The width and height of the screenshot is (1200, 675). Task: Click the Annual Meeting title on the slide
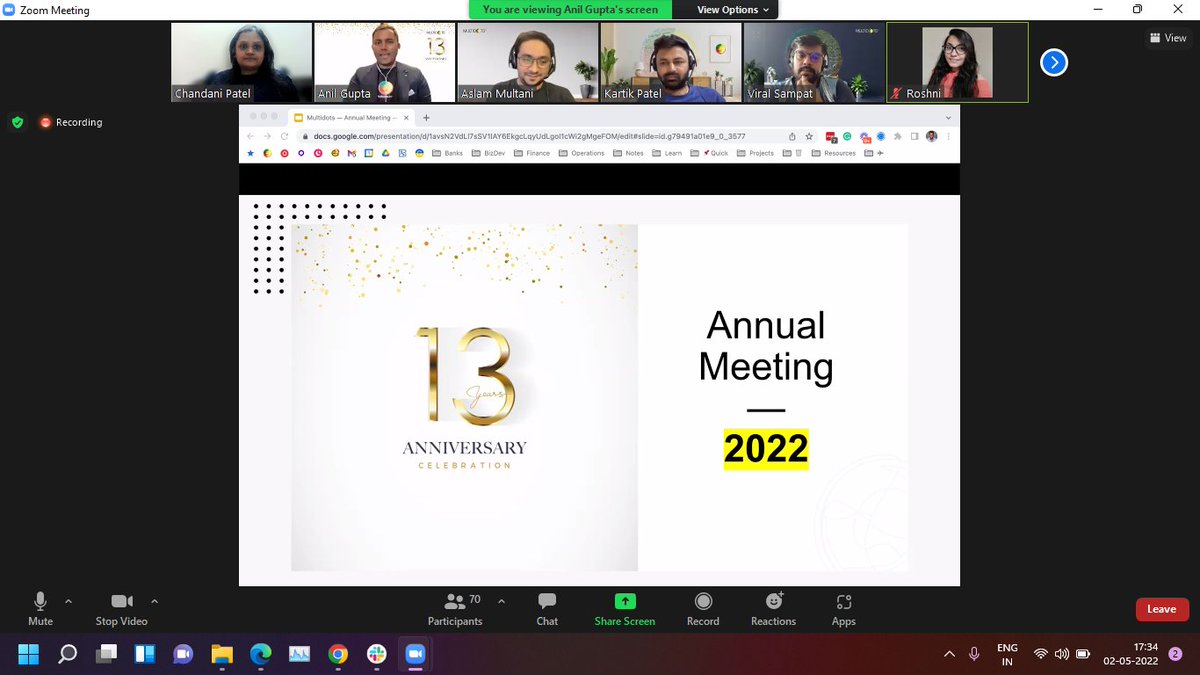click(x=766, y=346)
